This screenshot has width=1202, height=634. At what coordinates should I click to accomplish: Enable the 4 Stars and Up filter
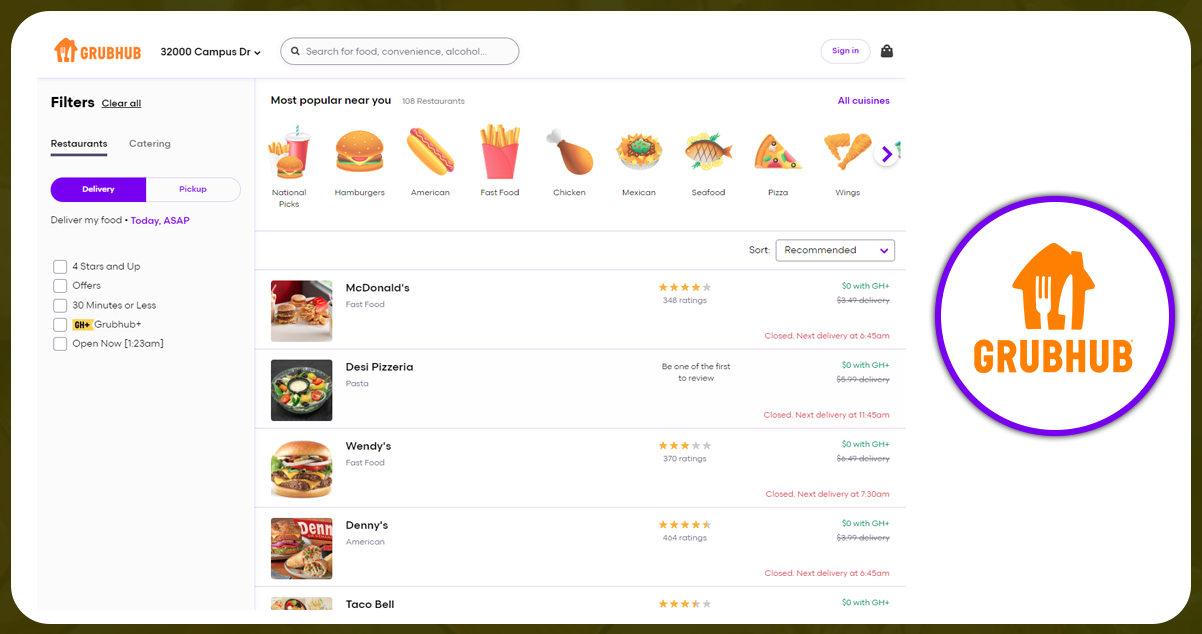[x=61, y=267]
